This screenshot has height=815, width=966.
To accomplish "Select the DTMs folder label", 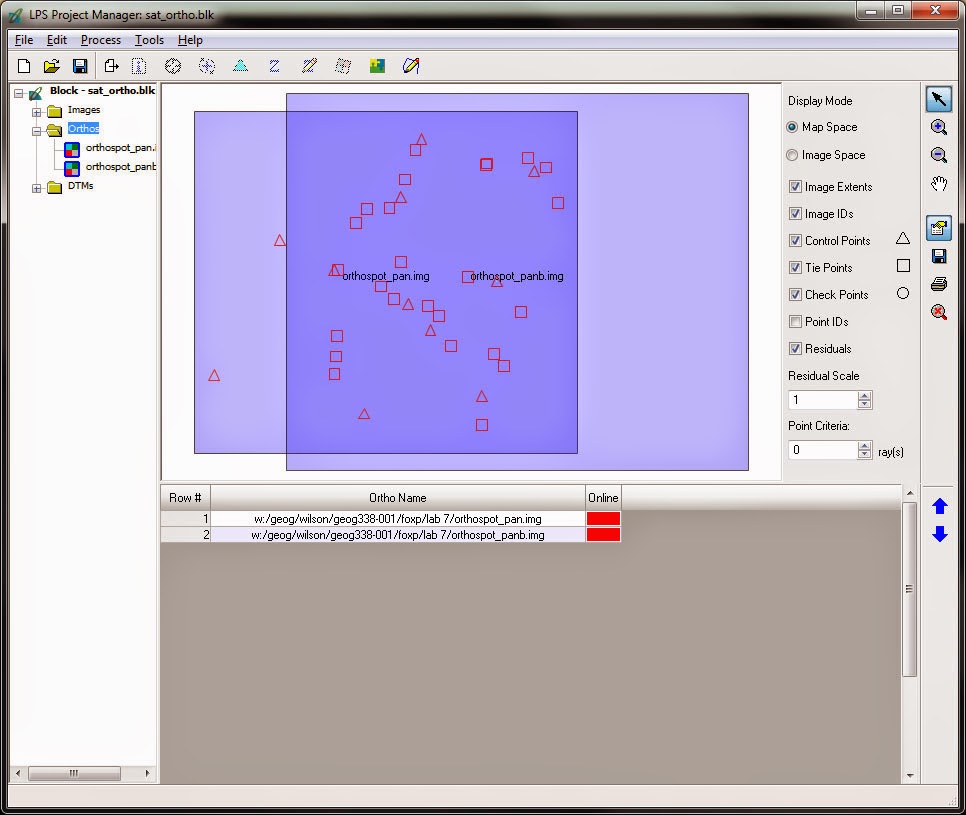I will coord(81,186).
